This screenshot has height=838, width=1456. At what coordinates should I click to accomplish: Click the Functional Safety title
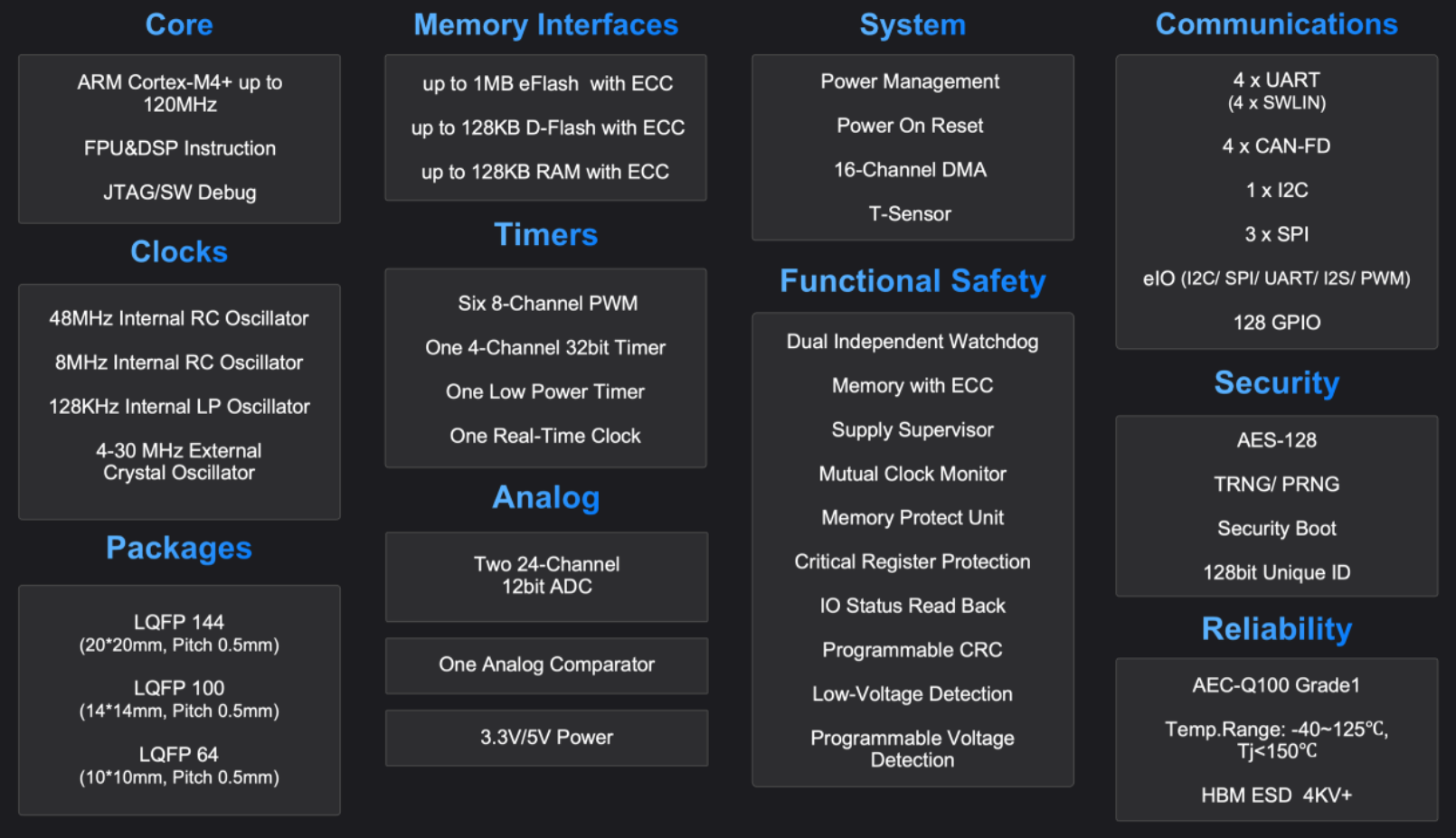(912, 281)
